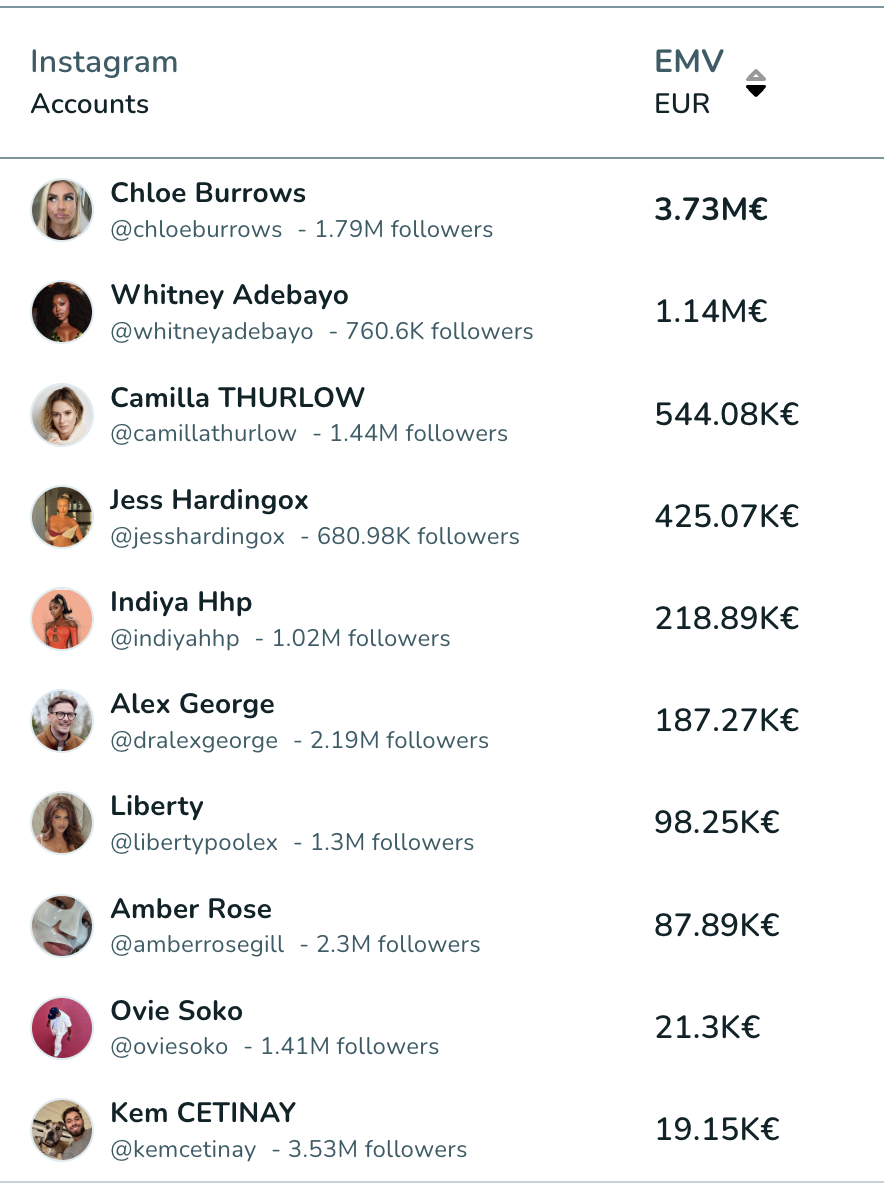This screenshot has width=884, height=1188.
Task: Sort by EMV using the arrow icon
Action: pos(755,83)
